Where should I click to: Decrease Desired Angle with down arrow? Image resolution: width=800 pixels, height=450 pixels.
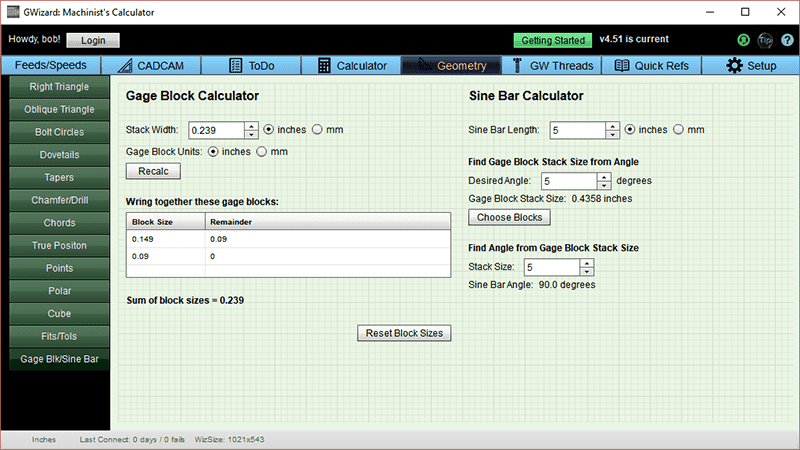[x=604, y=185]
